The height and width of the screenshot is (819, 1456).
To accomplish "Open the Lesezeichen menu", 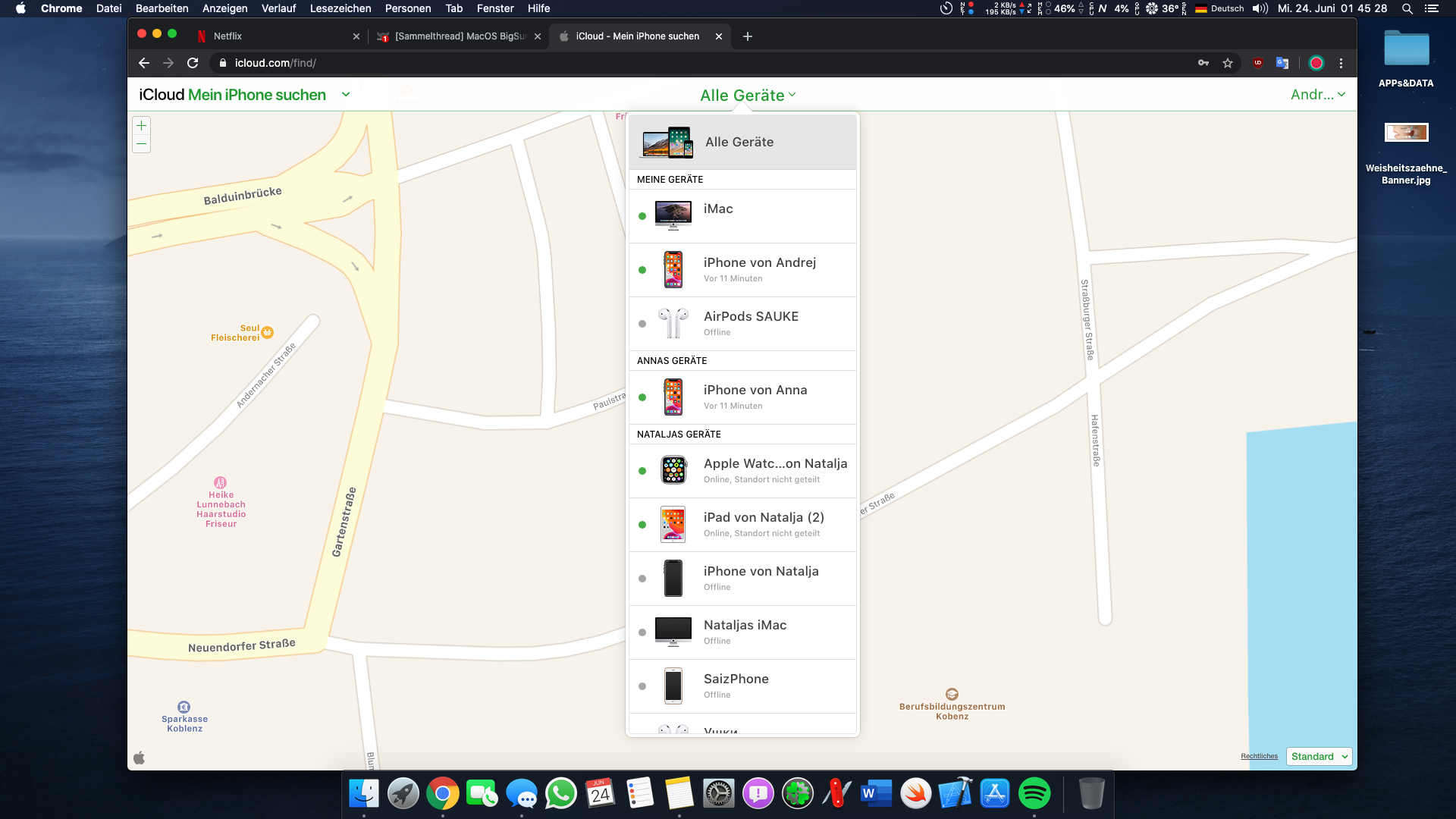I will pyautogui.click(x=340, y=8).
